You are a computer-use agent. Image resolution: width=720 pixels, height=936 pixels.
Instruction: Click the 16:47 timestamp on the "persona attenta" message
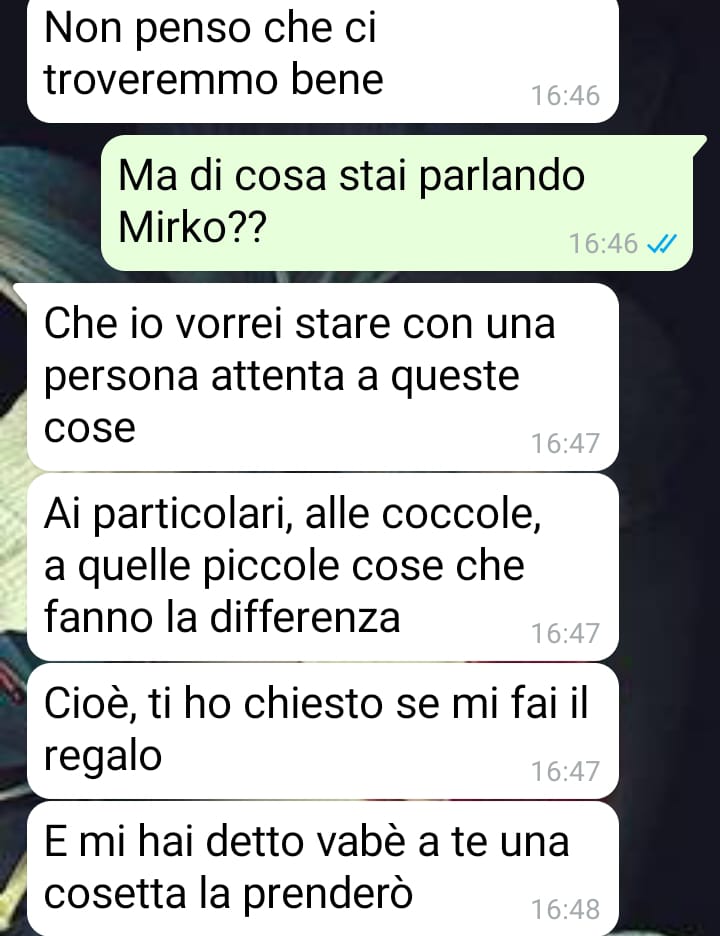(565, 444)
